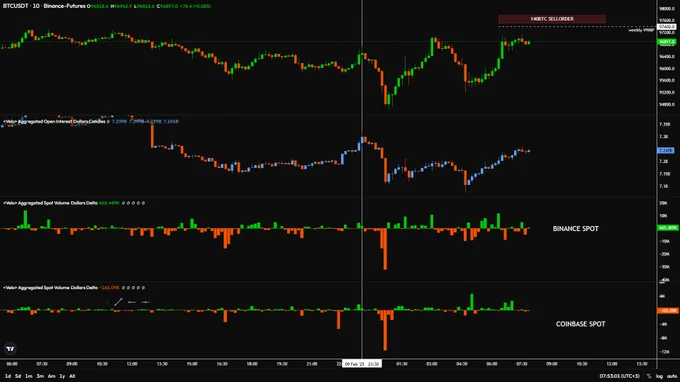Select the COINBASE SPOT text annotation
The height and width of the screenshot is (382, 680).
click(580, 324)
